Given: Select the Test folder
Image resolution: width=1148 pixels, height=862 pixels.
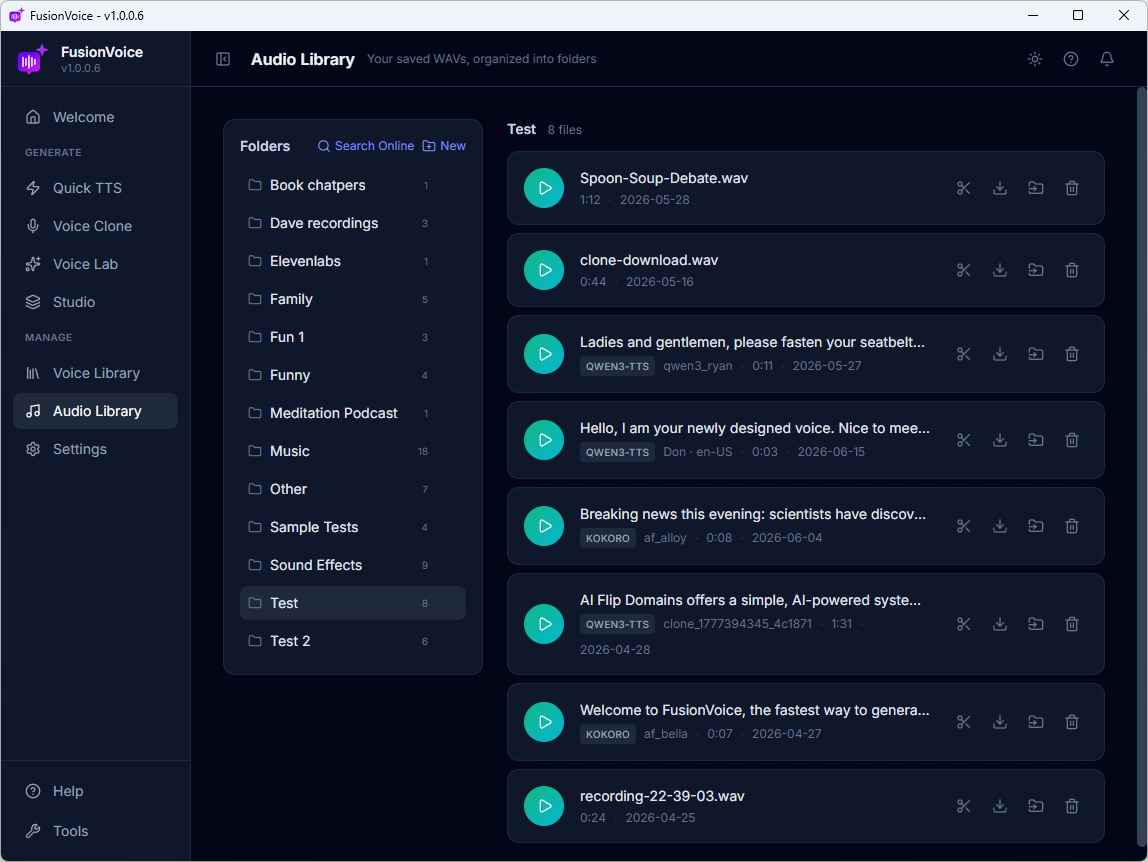Looking at the screenshot, I should click(x=353, y=603).
